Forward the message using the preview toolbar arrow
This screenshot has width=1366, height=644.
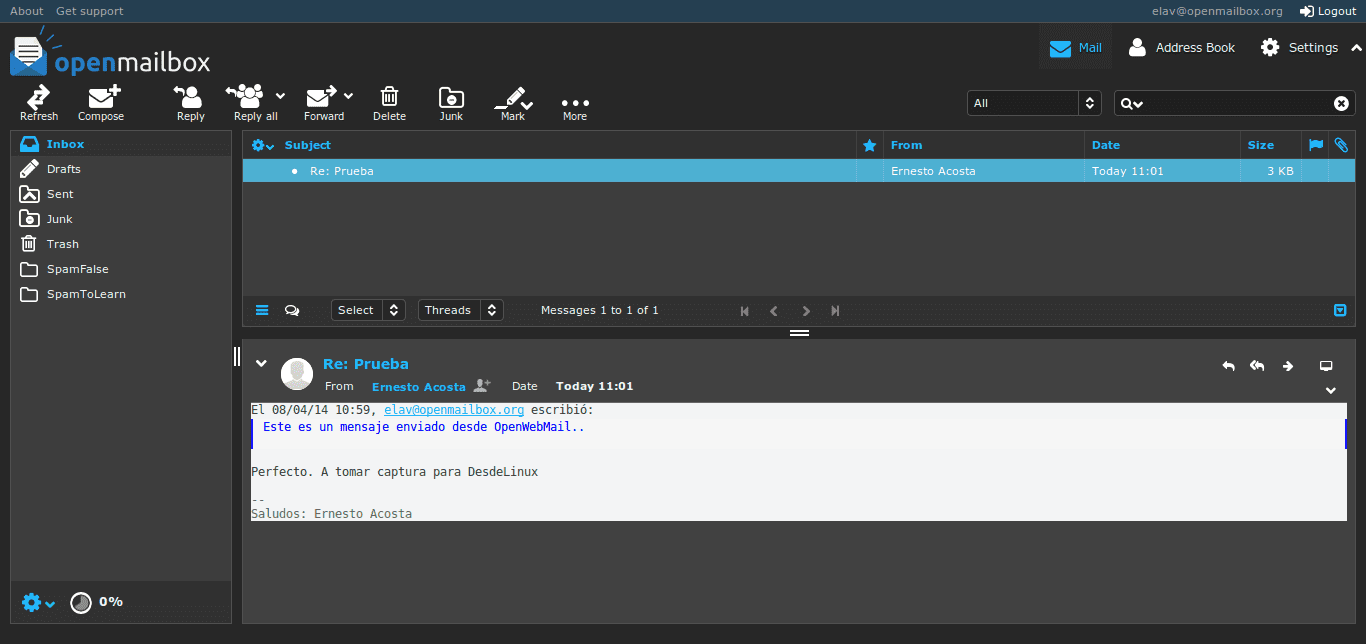(x=1287, y=366)
